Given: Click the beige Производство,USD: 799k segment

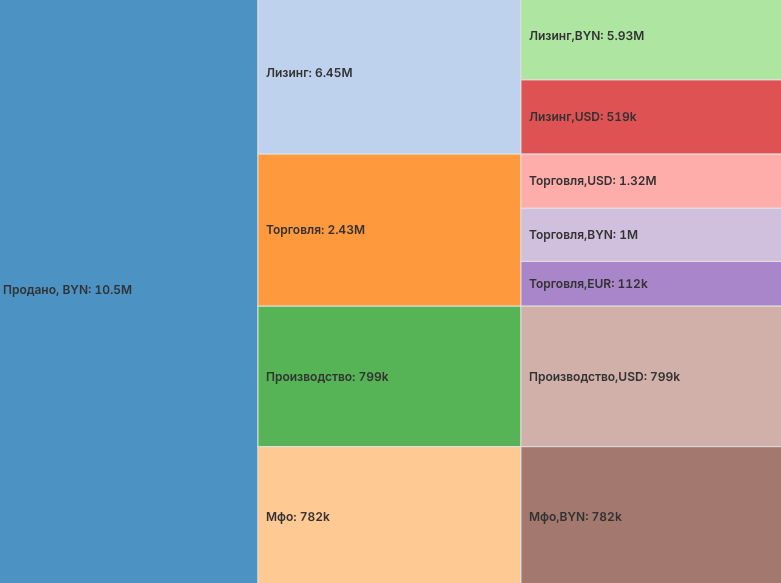Looking at the screenshot, I should click(650, 410).
